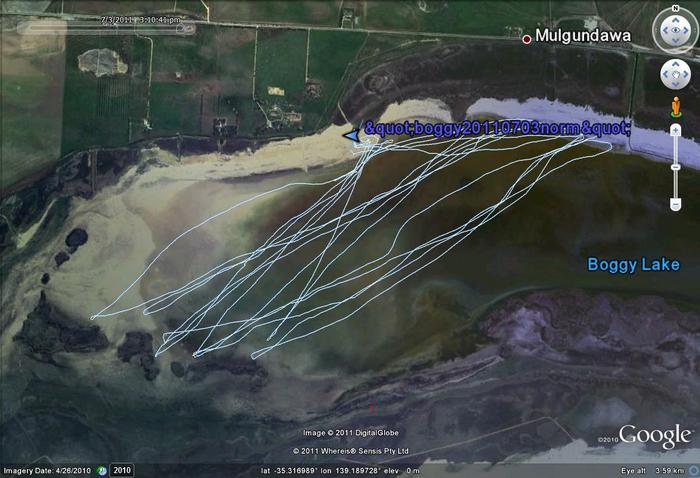This screenshot has height=478, width=700.
Task: Click the 2010 imagery year button
Action: (121, 469)
